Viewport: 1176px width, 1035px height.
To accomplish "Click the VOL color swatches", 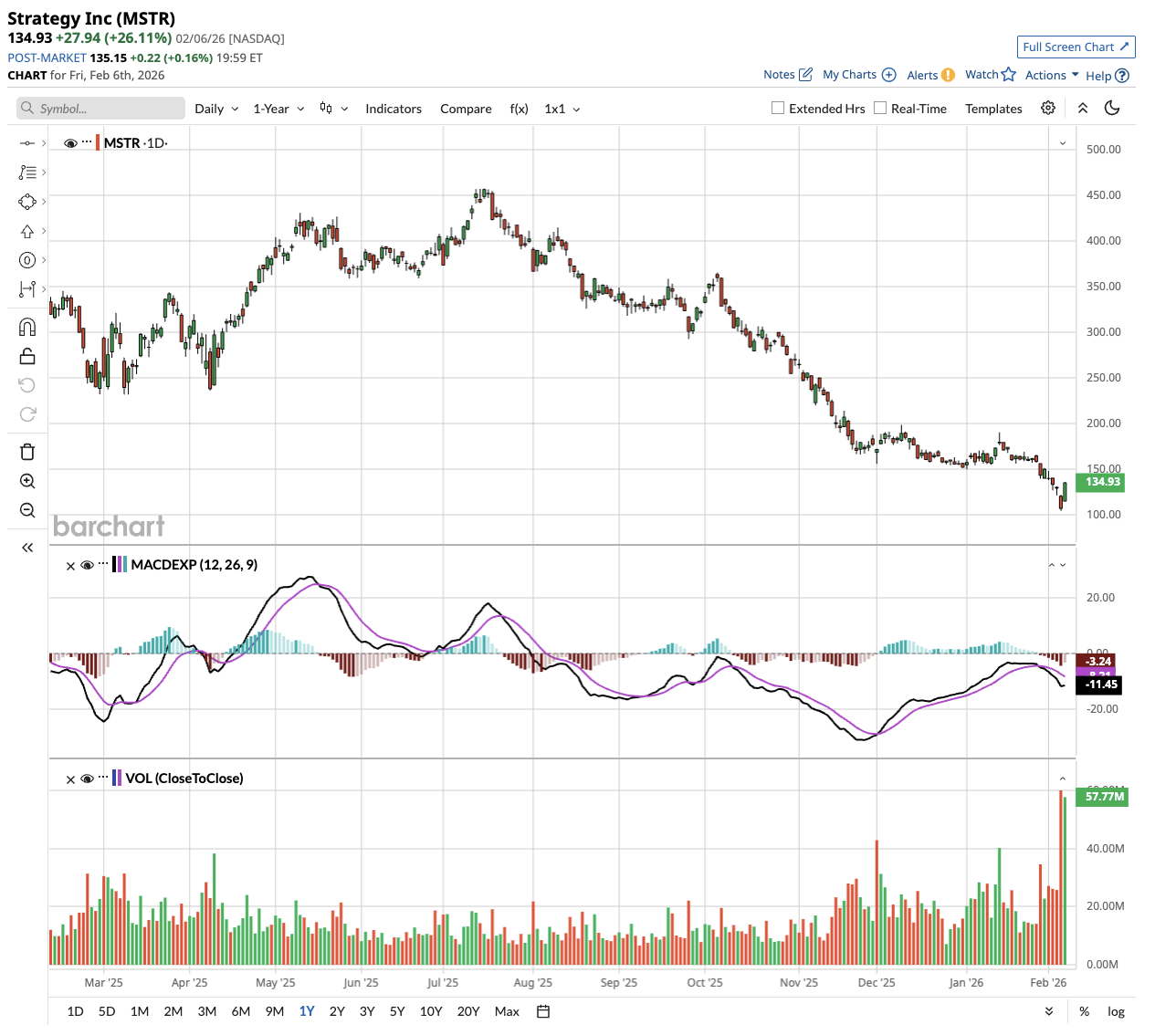I will 117,779.
